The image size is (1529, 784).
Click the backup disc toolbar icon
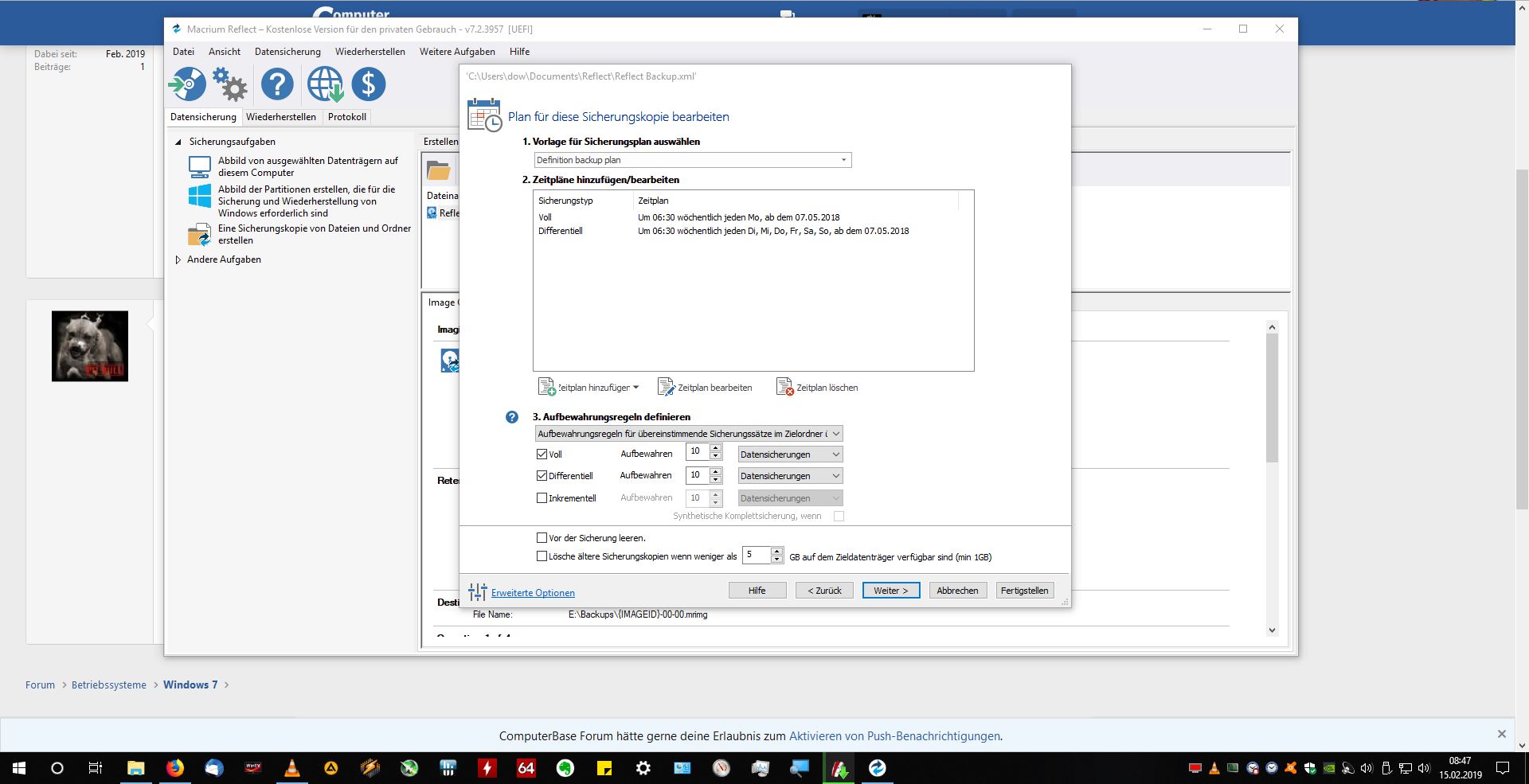pyautogui.click(x=187, y=84)
